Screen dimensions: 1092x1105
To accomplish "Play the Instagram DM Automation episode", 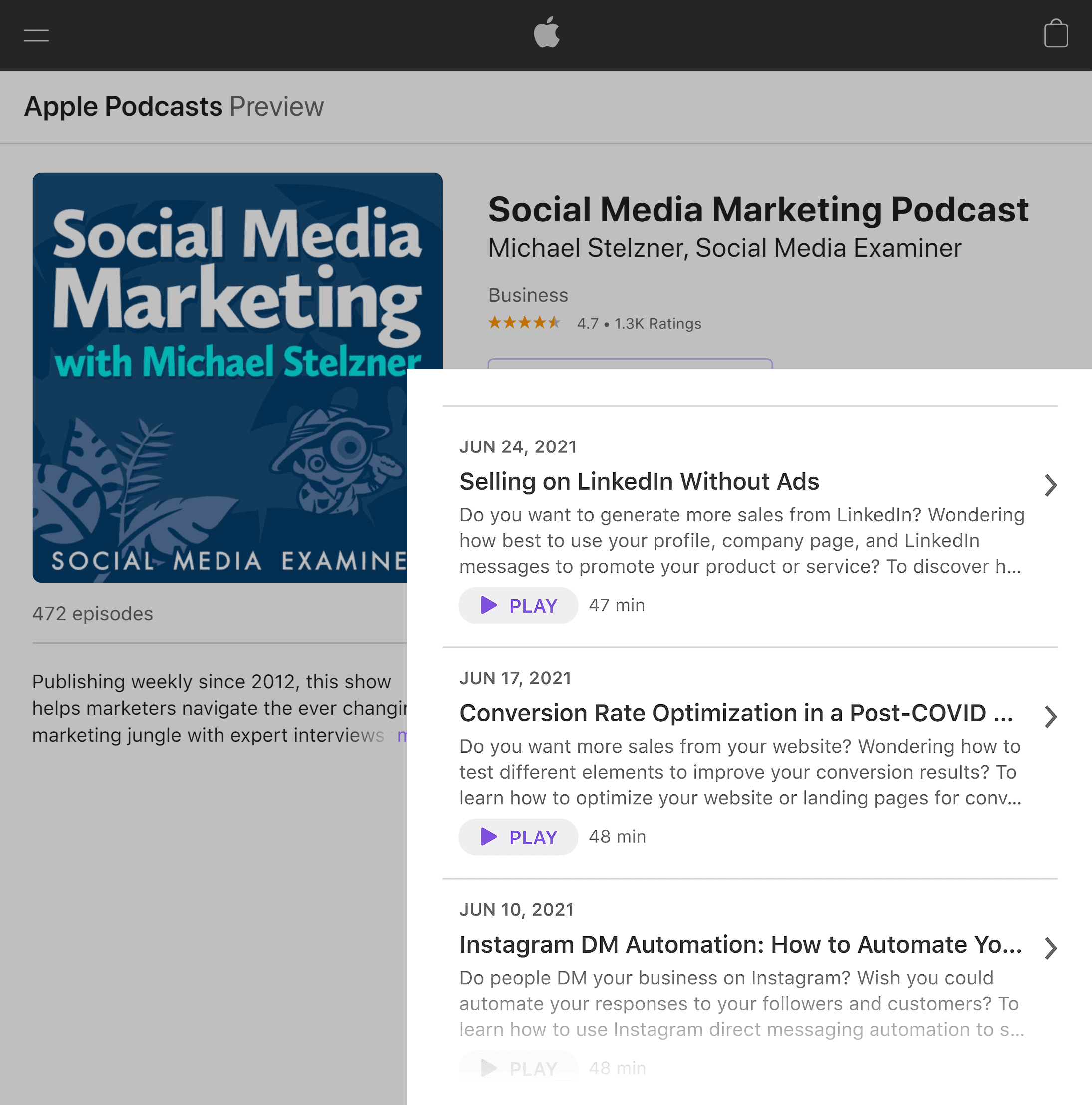I will pos(518,1067).
